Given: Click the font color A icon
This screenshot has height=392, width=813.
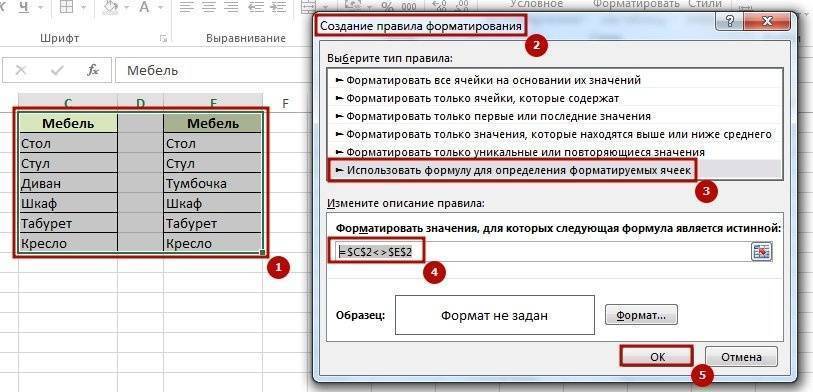Looking at the screenshot, I should pos(144,7).
